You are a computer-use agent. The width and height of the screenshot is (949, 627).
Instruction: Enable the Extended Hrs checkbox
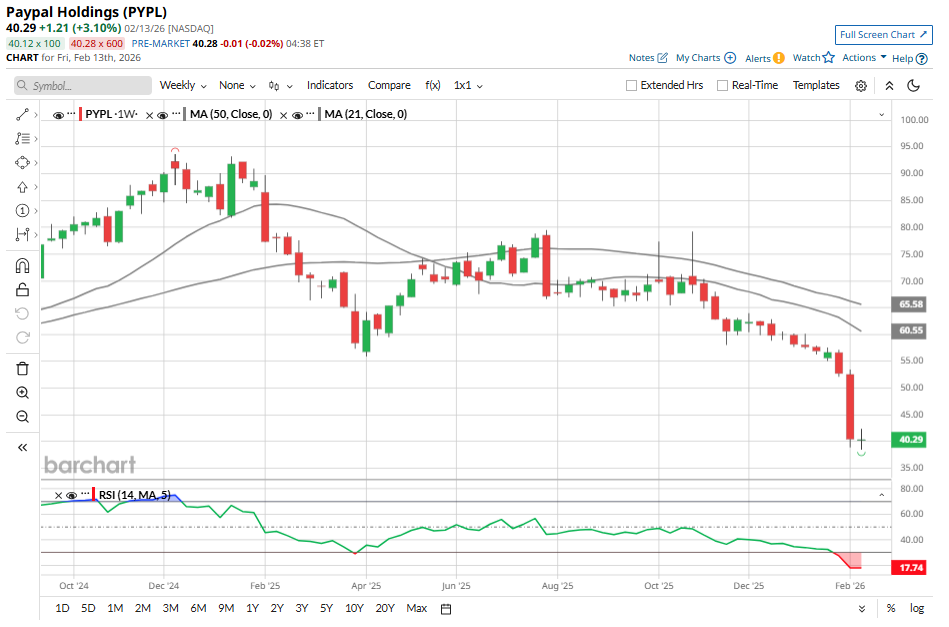coord(631,86)
